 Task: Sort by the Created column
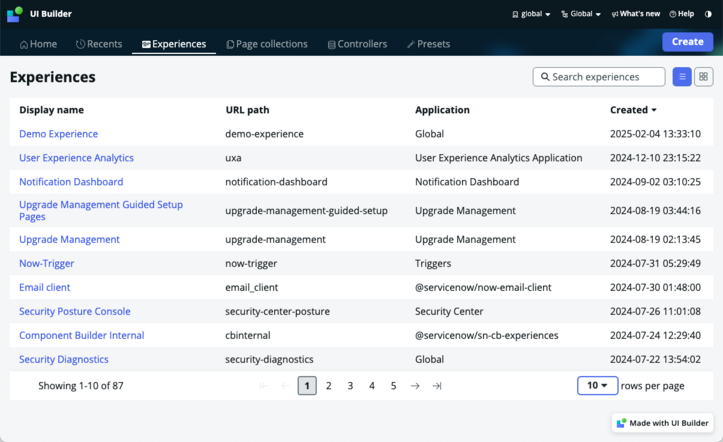click(x=633, y=110)
